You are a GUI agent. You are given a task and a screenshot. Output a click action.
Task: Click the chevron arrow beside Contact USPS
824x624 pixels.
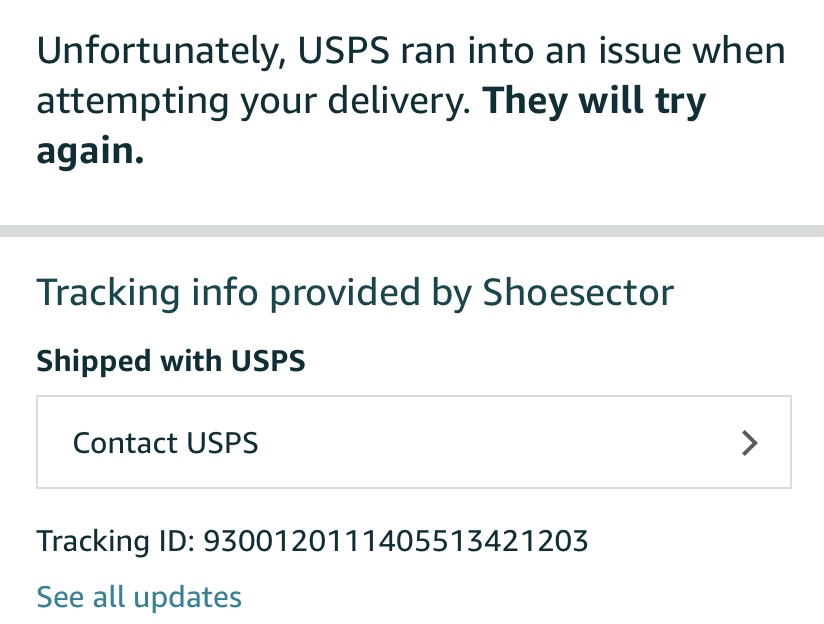pos(750,443)
